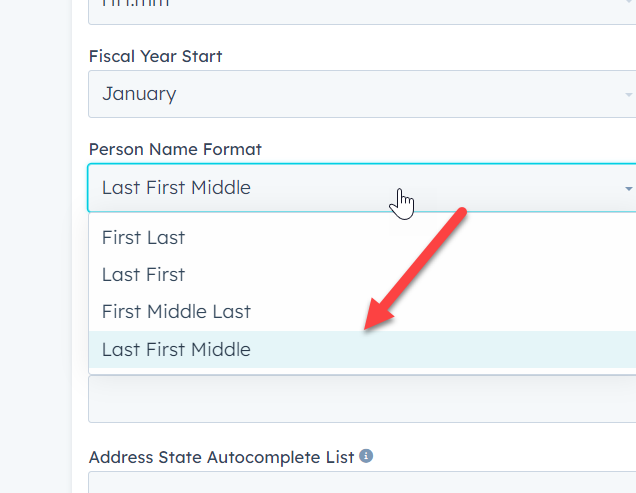Image resolution: width=636 pixels, height=493 pixels.
Task: Expand the Fiscal Year Start dropdown arrow
Action: click(x=628, y=95)
